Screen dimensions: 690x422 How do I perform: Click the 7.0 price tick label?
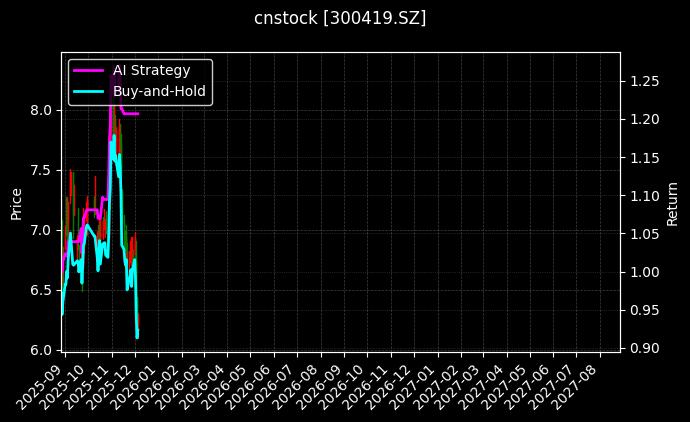[41, 230]
